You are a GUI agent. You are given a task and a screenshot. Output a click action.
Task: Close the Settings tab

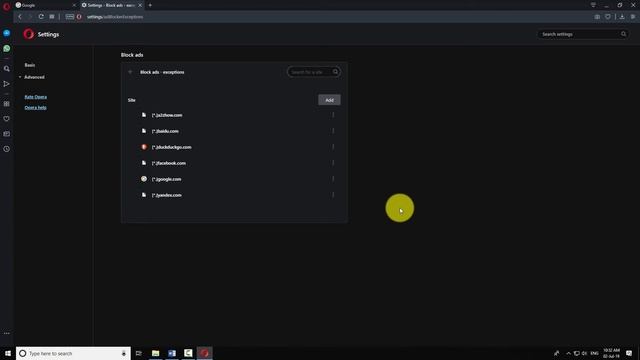tap(140, 5)
